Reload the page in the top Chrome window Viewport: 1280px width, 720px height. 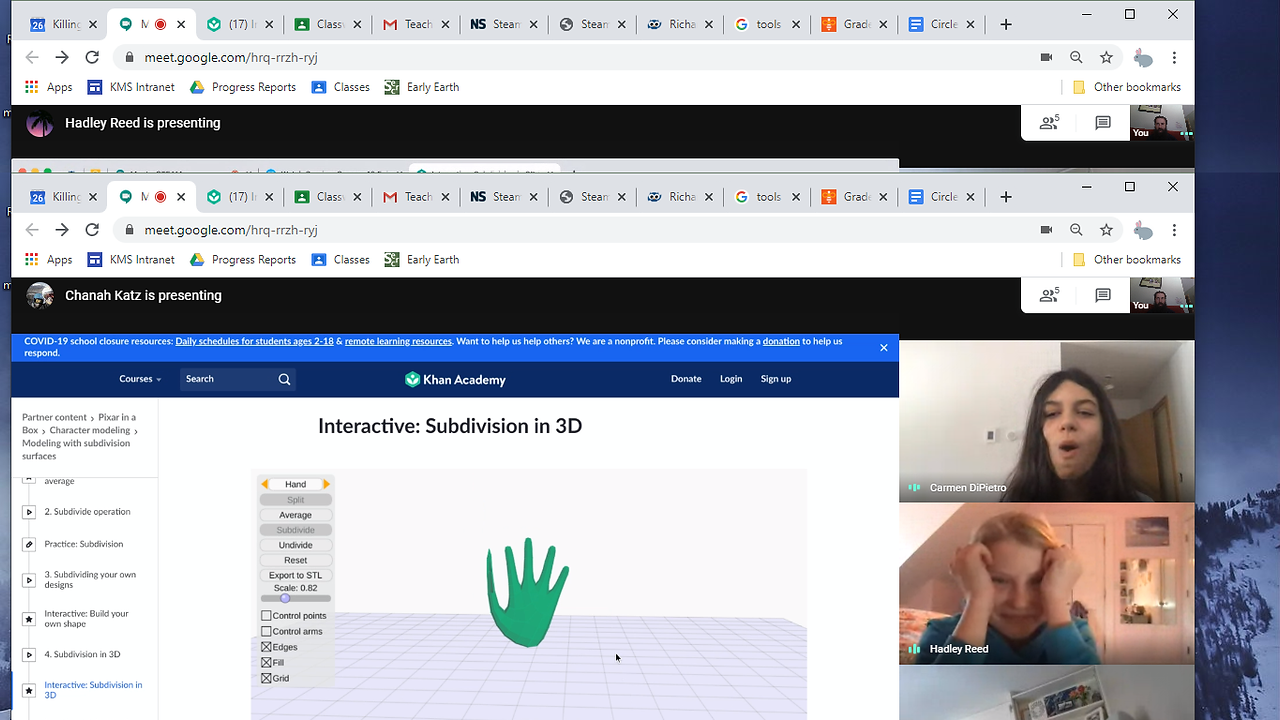pyautogui.click(x=92, y=58)
